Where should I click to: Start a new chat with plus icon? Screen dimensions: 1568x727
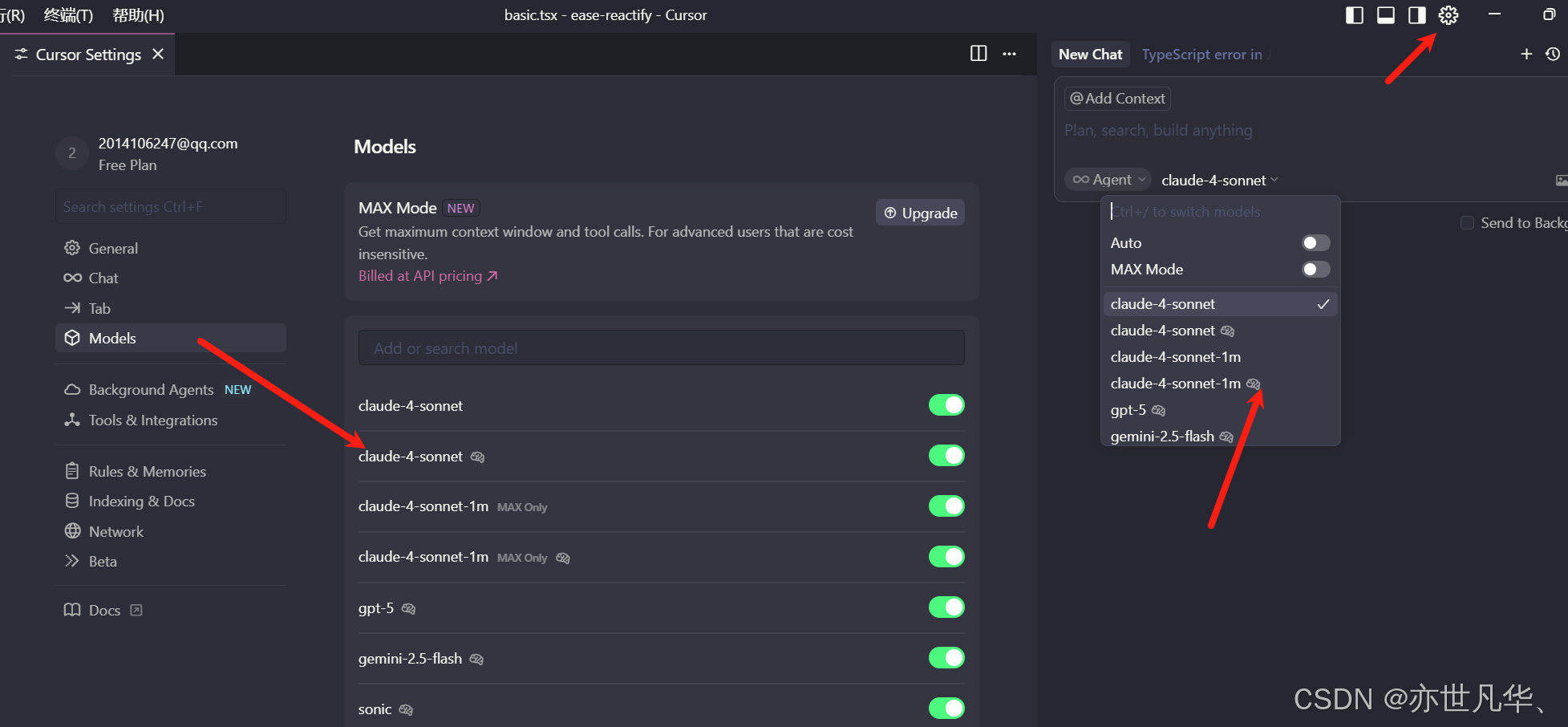click(1526, 54)
